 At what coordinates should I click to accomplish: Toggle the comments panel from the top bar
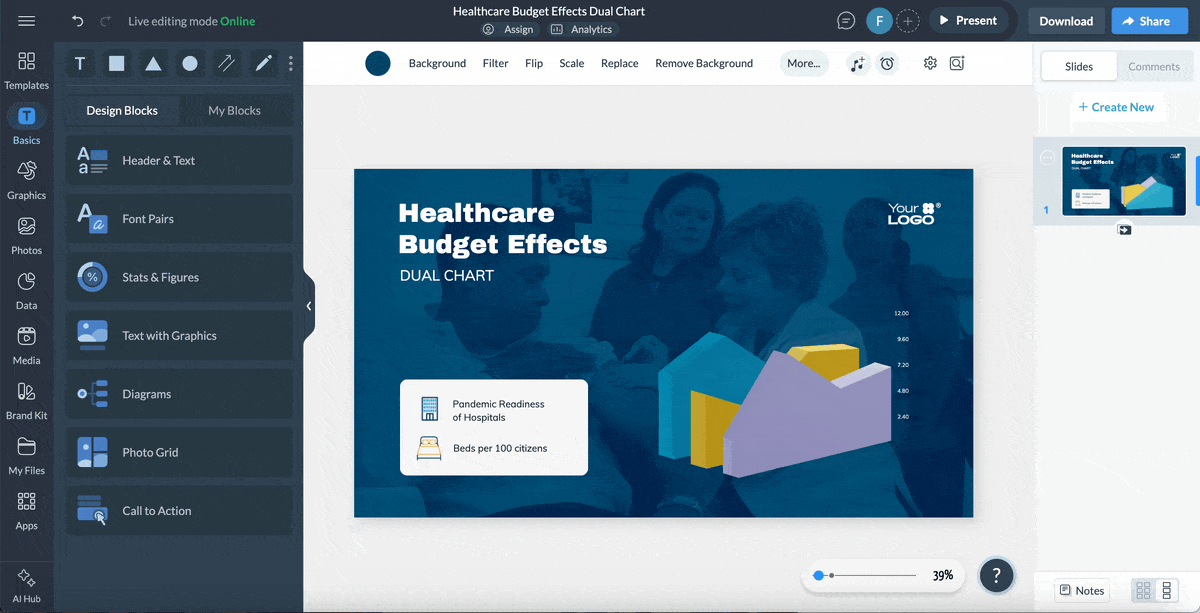[845, 20]
